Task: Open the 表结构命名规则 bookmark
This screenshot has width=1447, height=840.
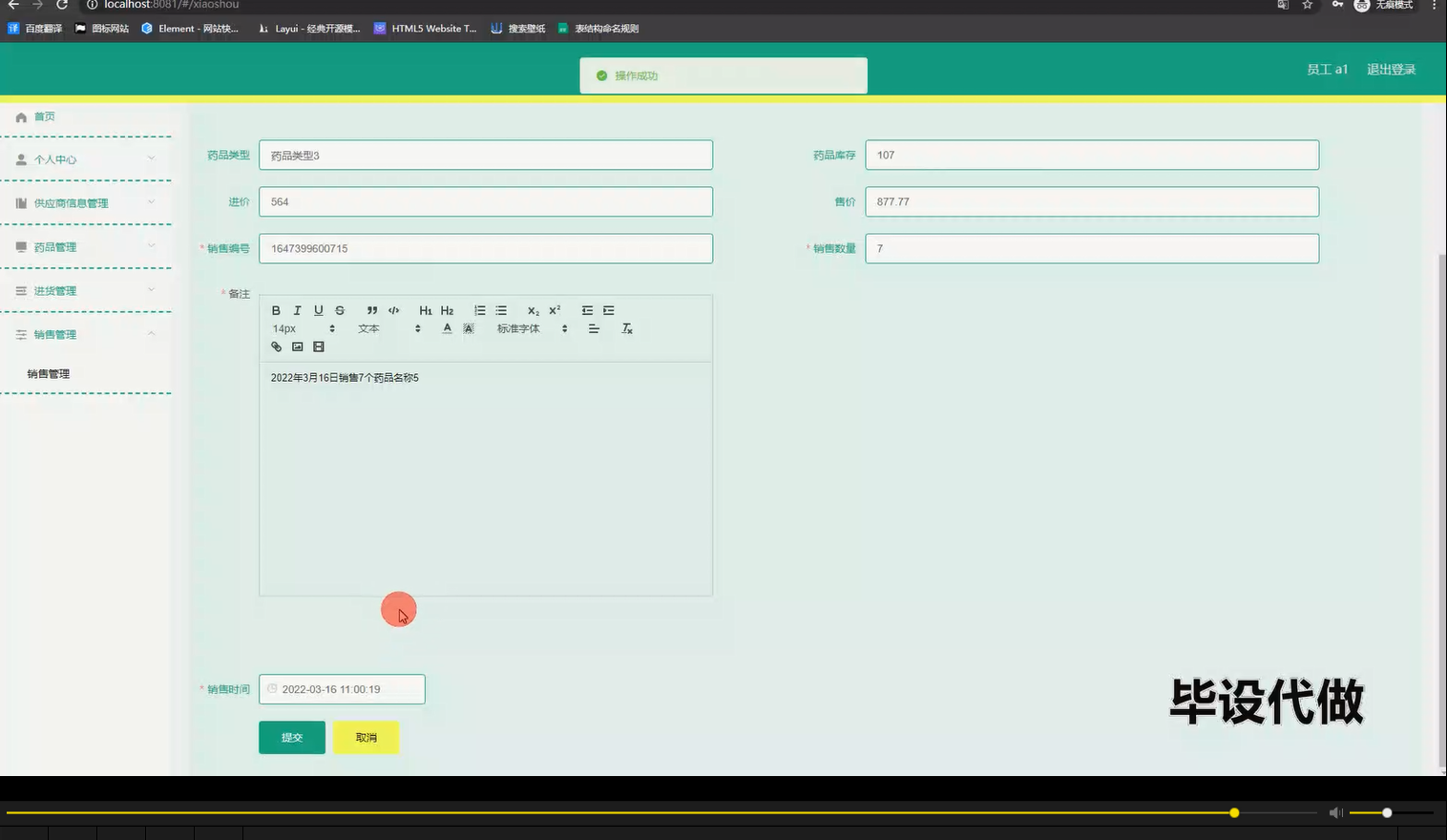Action: (598, 29)
